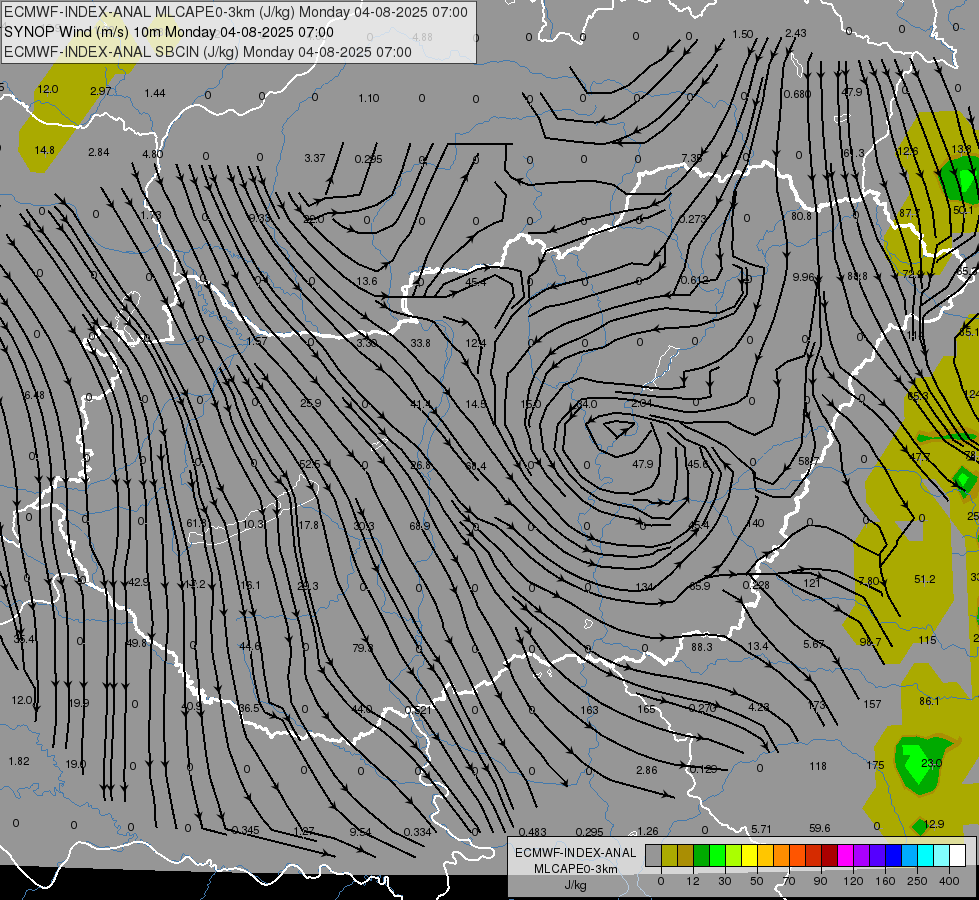Click the 'J/kg' unit label in legend
979x900 pixels.
tap(575, 885)
